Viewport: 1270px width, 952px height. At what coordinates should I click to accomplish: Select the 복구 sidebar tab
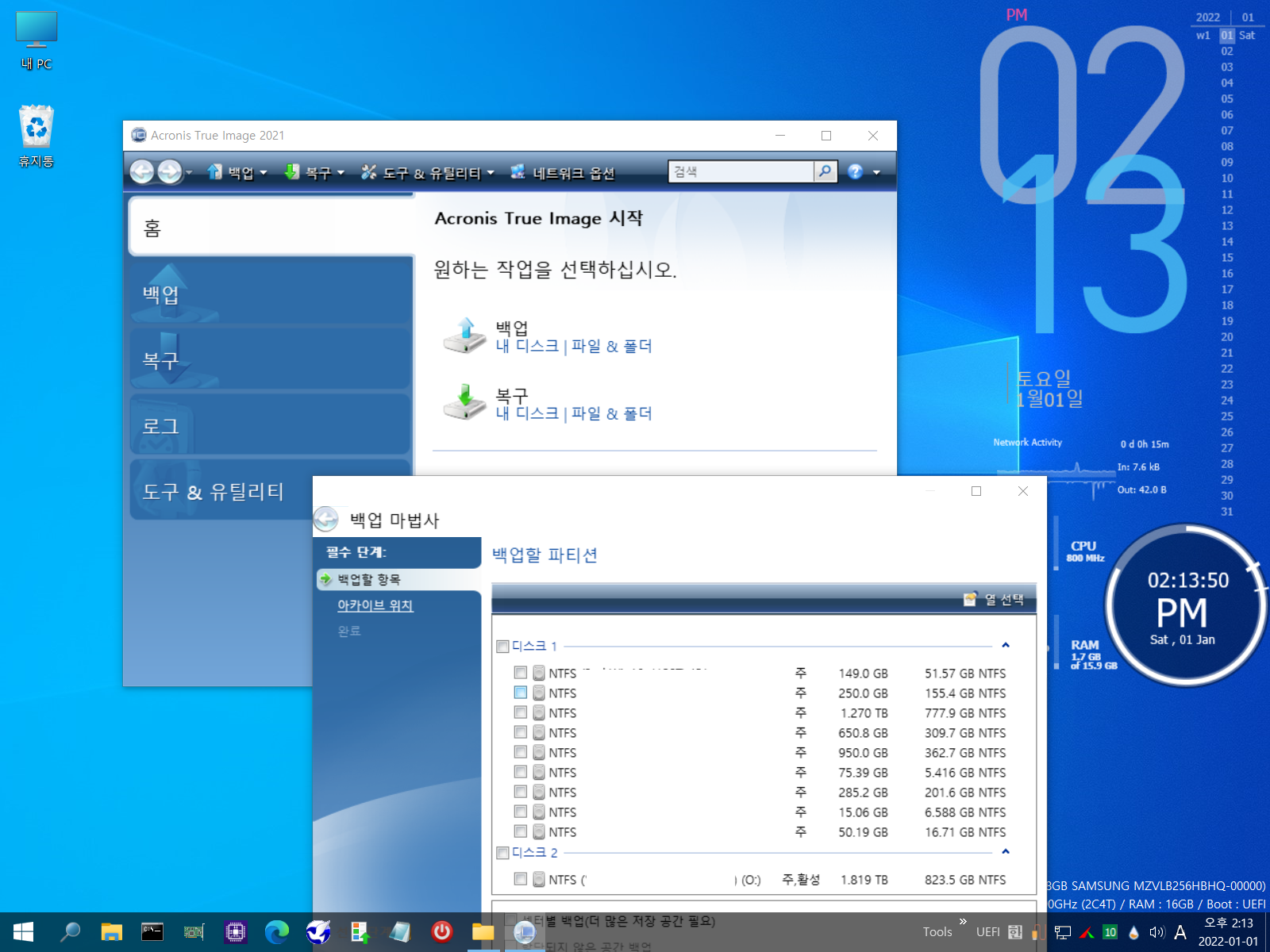[271, 359]
